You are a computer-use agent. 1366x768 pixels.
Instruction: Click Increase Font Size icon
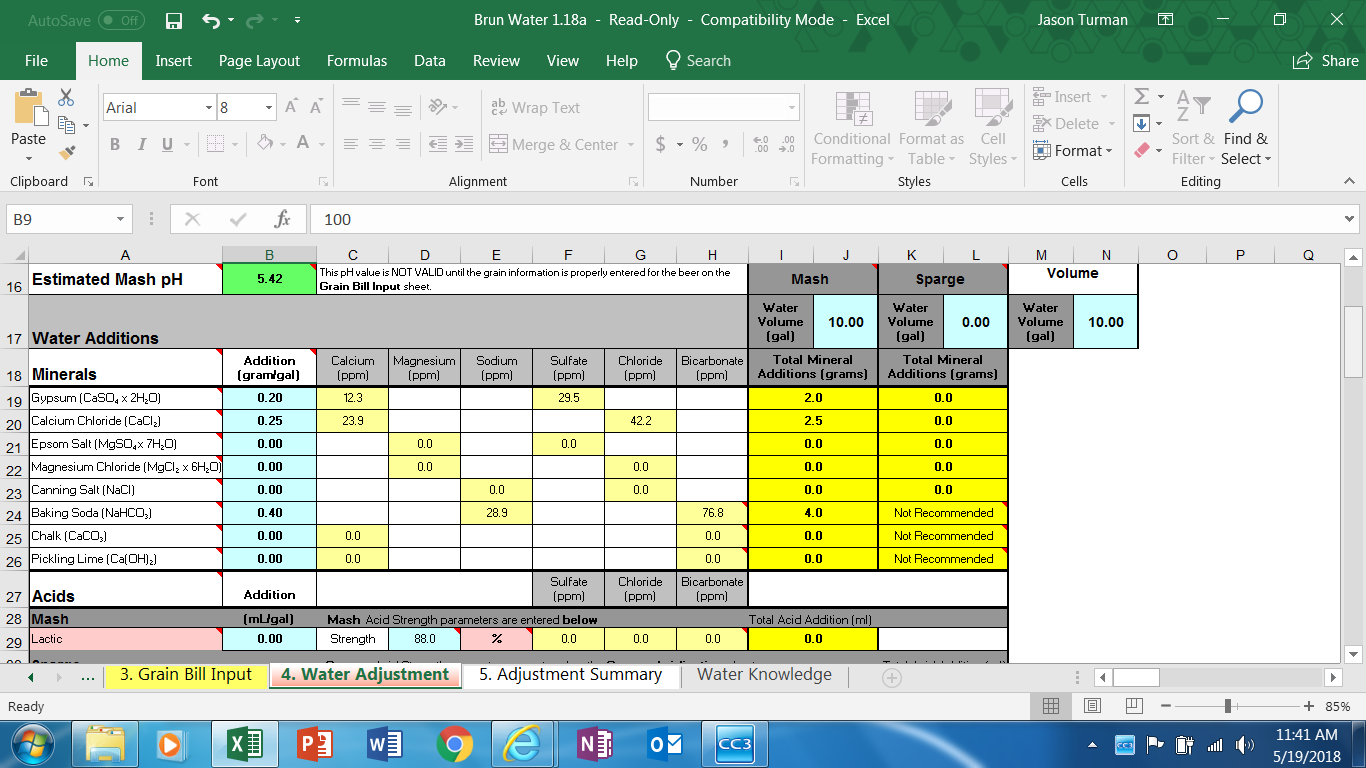point(291,107)
